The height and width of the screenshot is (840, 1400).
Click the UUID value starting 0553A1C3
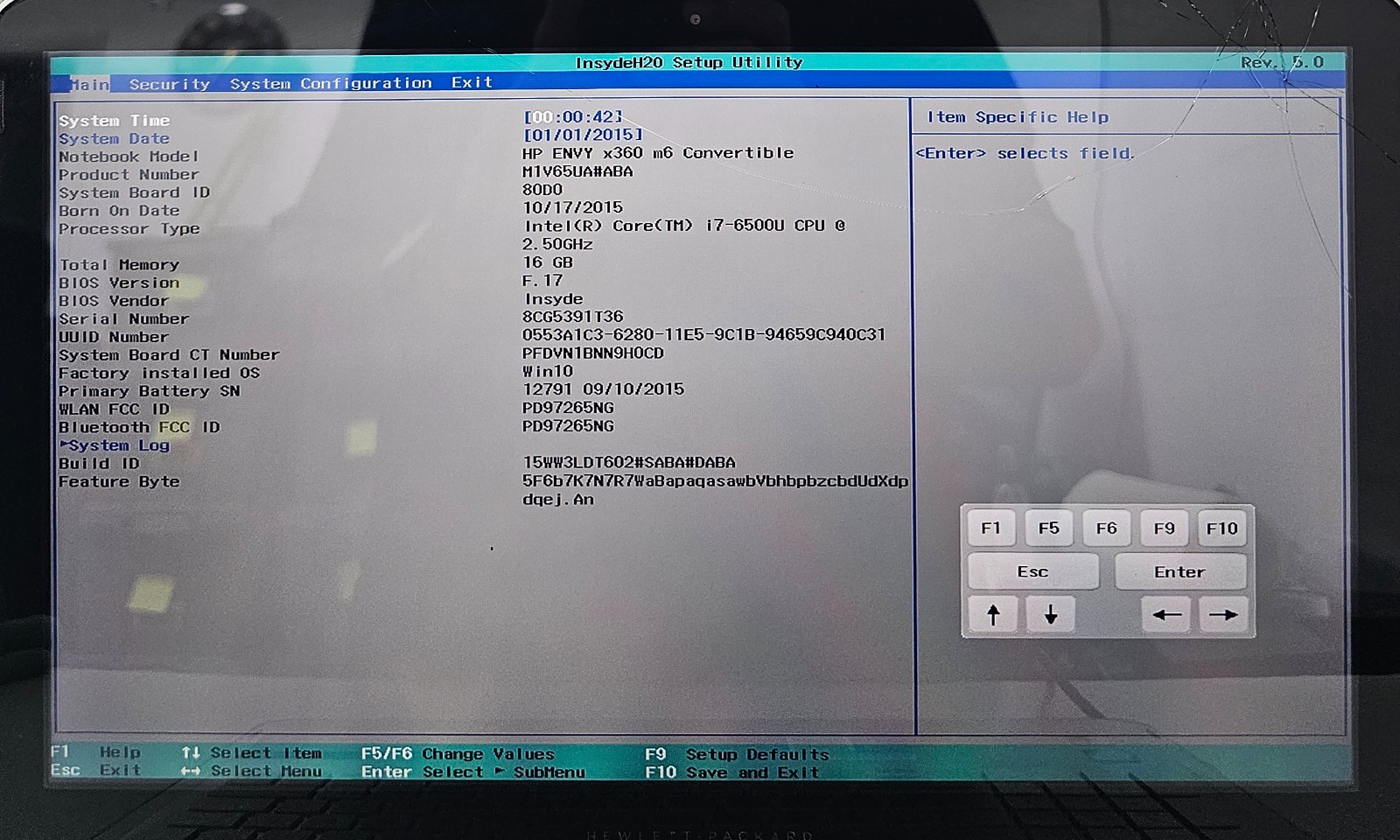coord(704,335)
